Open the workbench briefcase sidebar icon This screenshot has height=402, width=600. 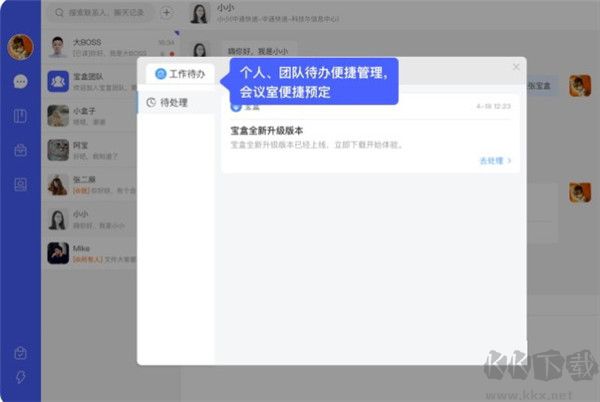click(x=20, y=150)
